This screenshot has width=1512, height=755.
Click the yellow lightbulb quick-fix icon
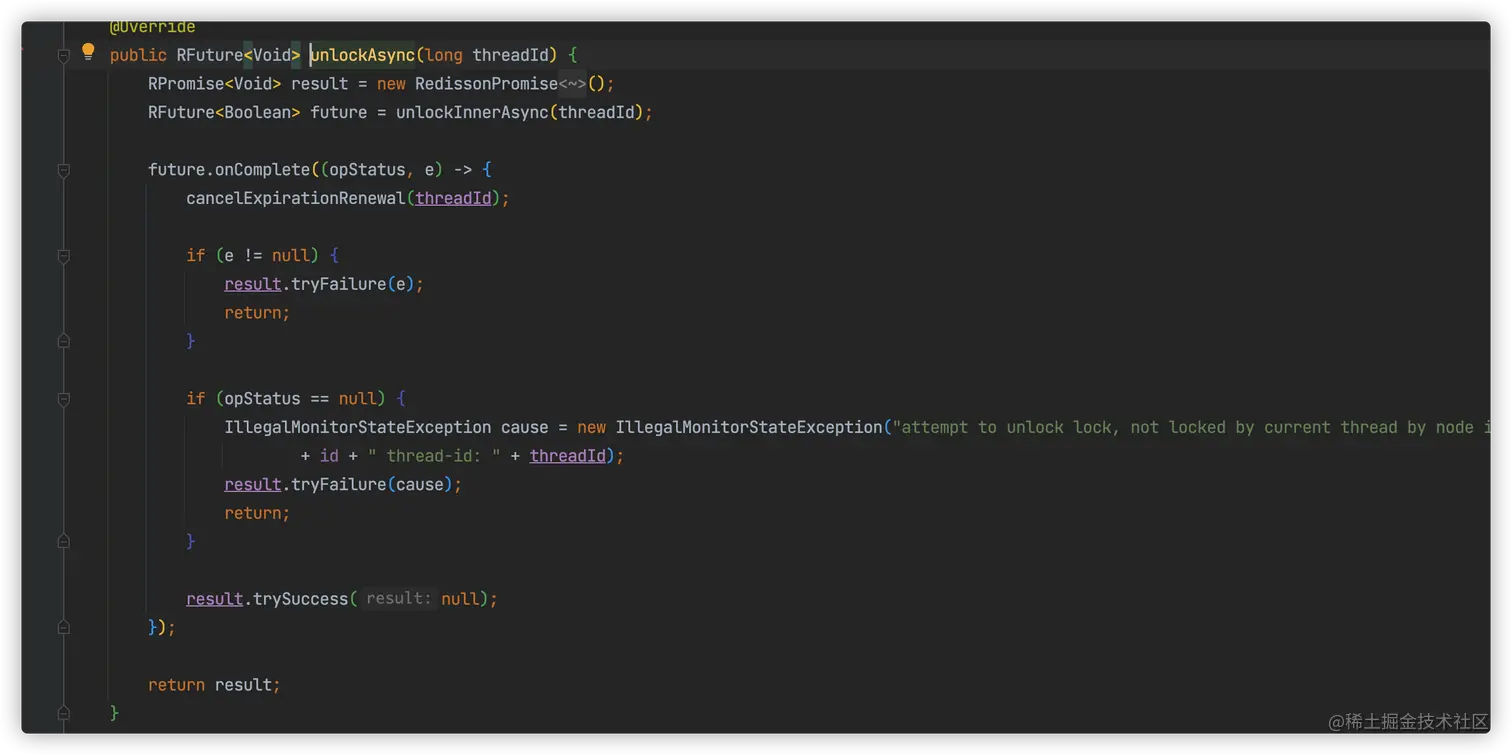tap(88, 51)
